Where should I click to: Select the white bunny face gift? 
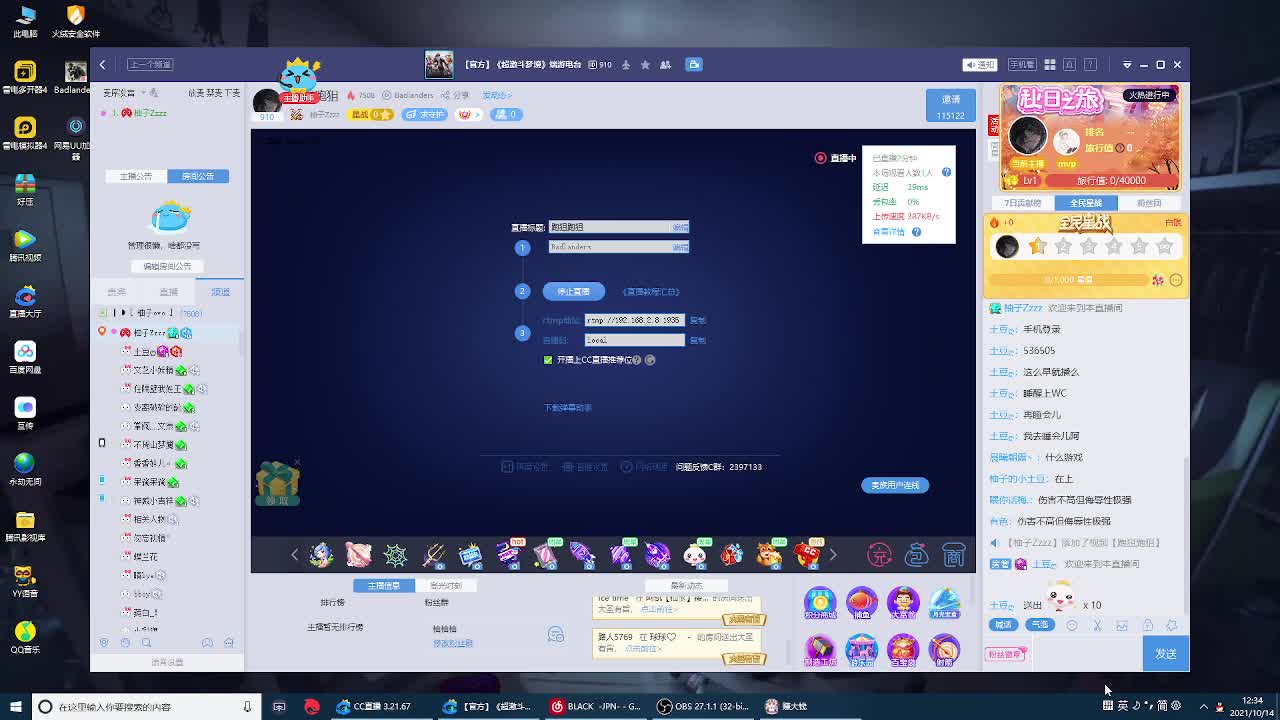[x=695, y=555]
